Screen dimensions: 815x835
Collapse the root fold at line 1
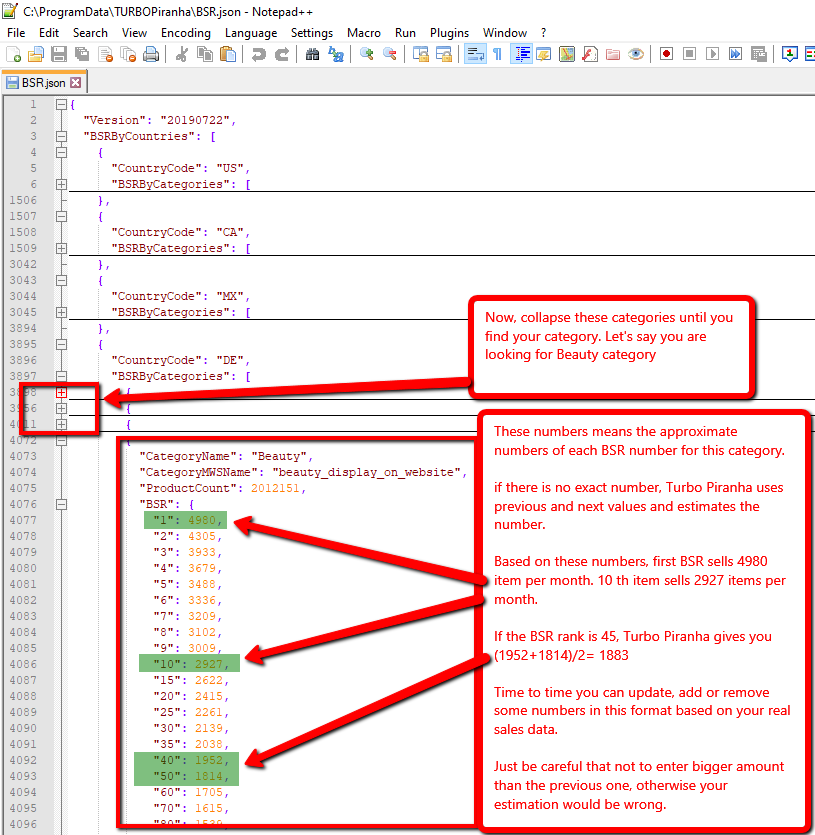pyautogui.click(x=61, y=104)
